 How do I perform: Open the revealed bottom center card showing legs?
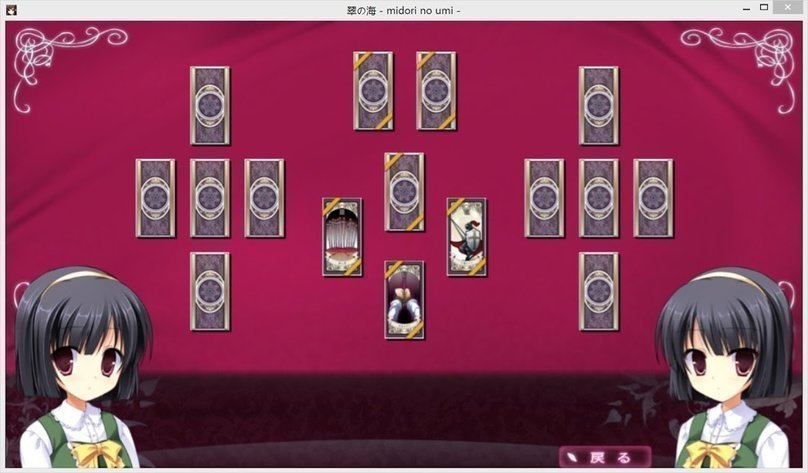click(x=405, y=300)
